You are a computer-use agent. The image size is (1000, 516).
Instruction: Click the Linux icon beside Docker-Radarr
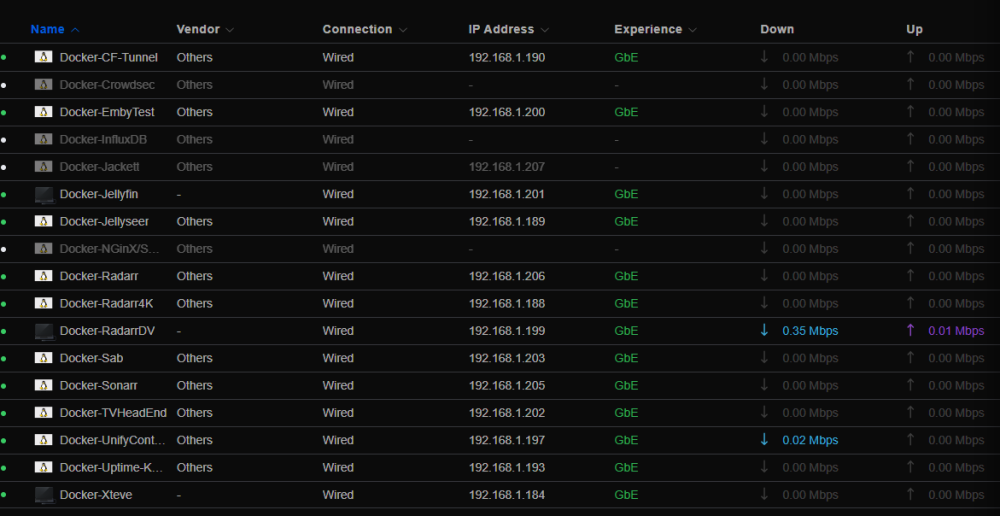(x=43, y=276)
